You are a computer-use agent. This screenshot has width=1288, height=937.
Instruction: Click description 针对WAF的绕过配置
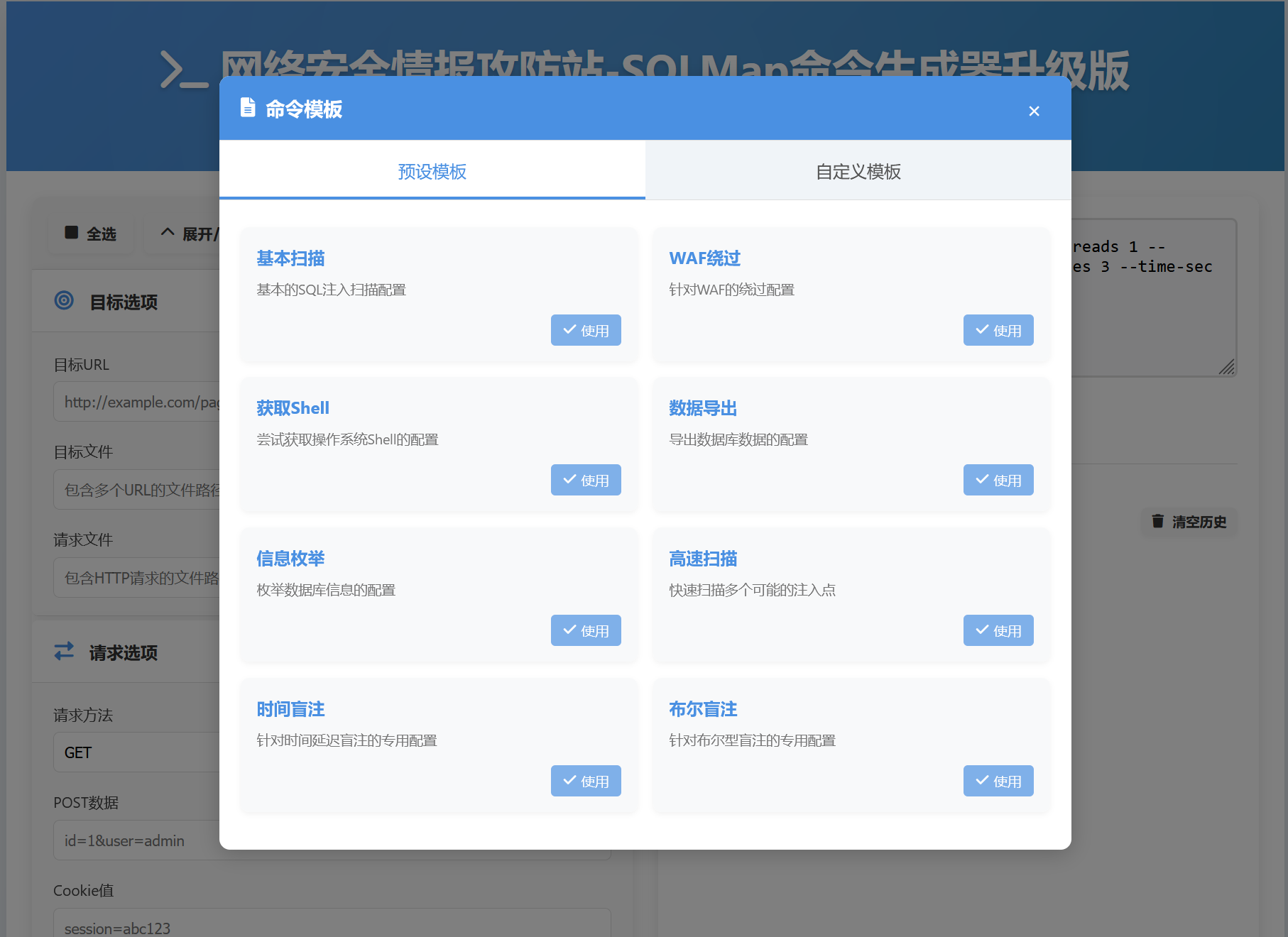coord(731,290)
